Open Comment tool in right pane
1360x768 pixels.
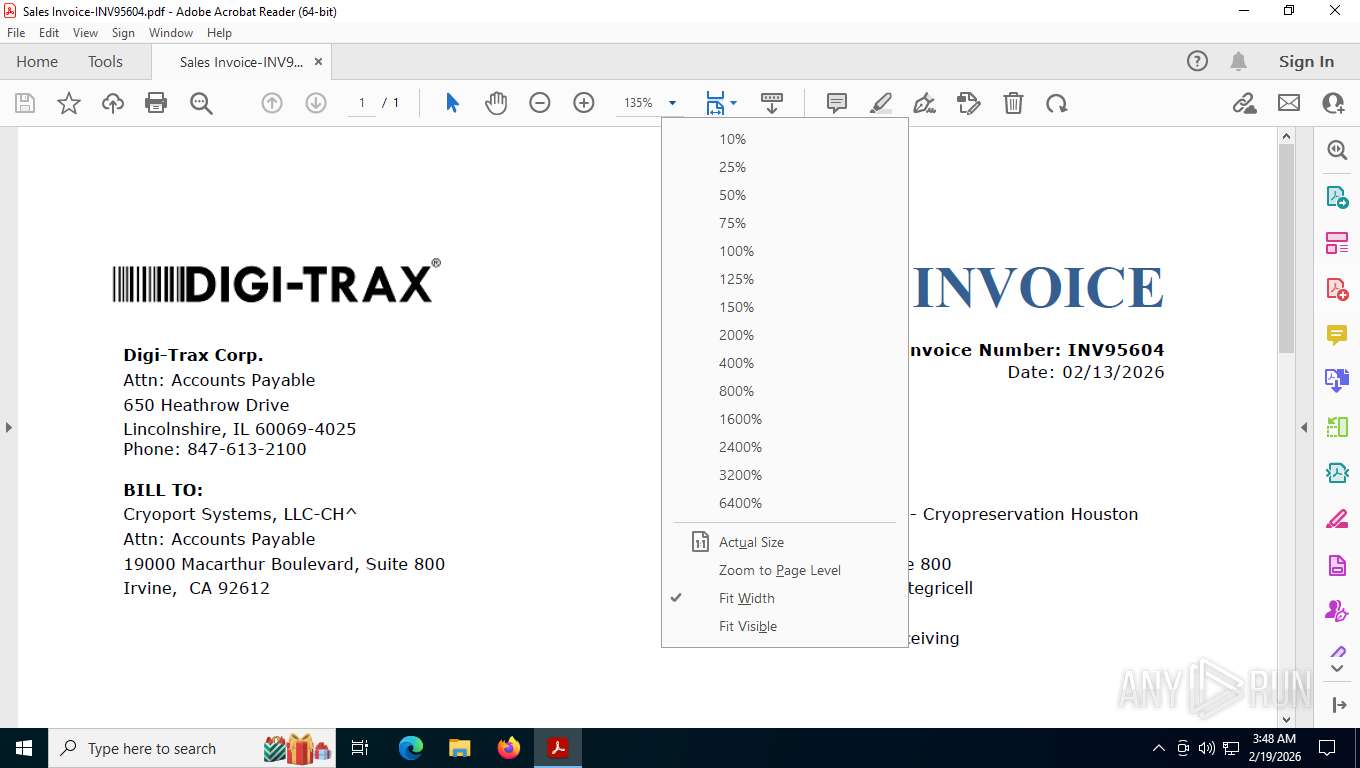1337,335
